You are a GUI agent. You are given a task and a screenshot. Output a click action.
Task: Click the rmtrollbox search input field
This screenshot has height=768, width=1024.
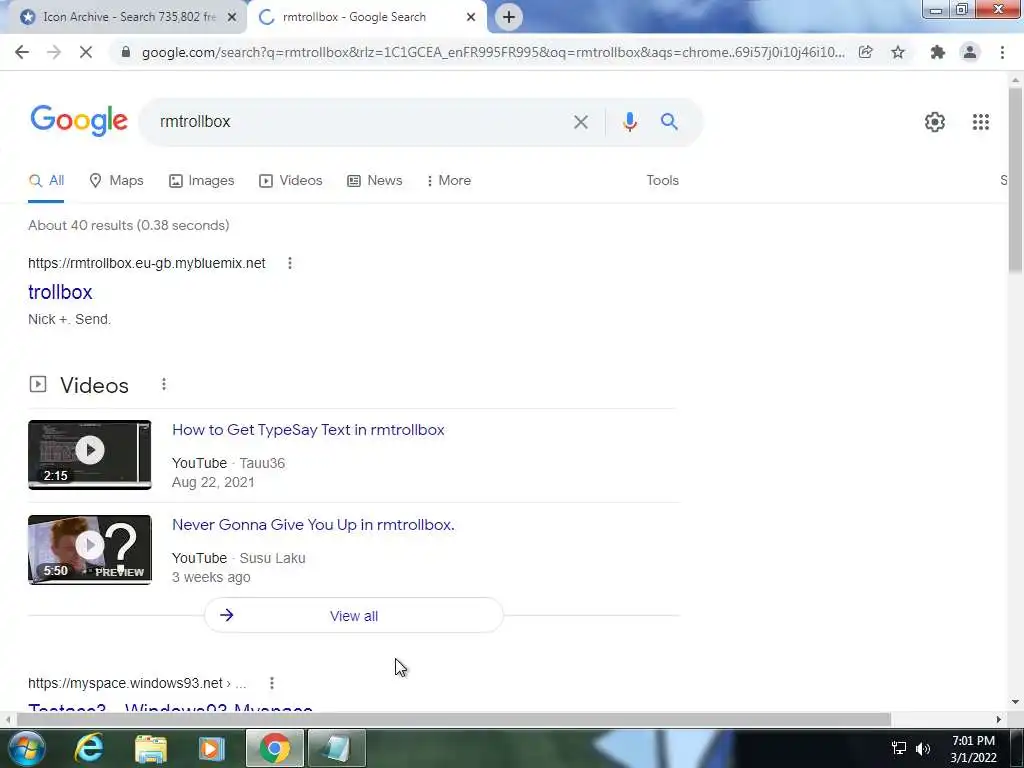tap(359, 122)
